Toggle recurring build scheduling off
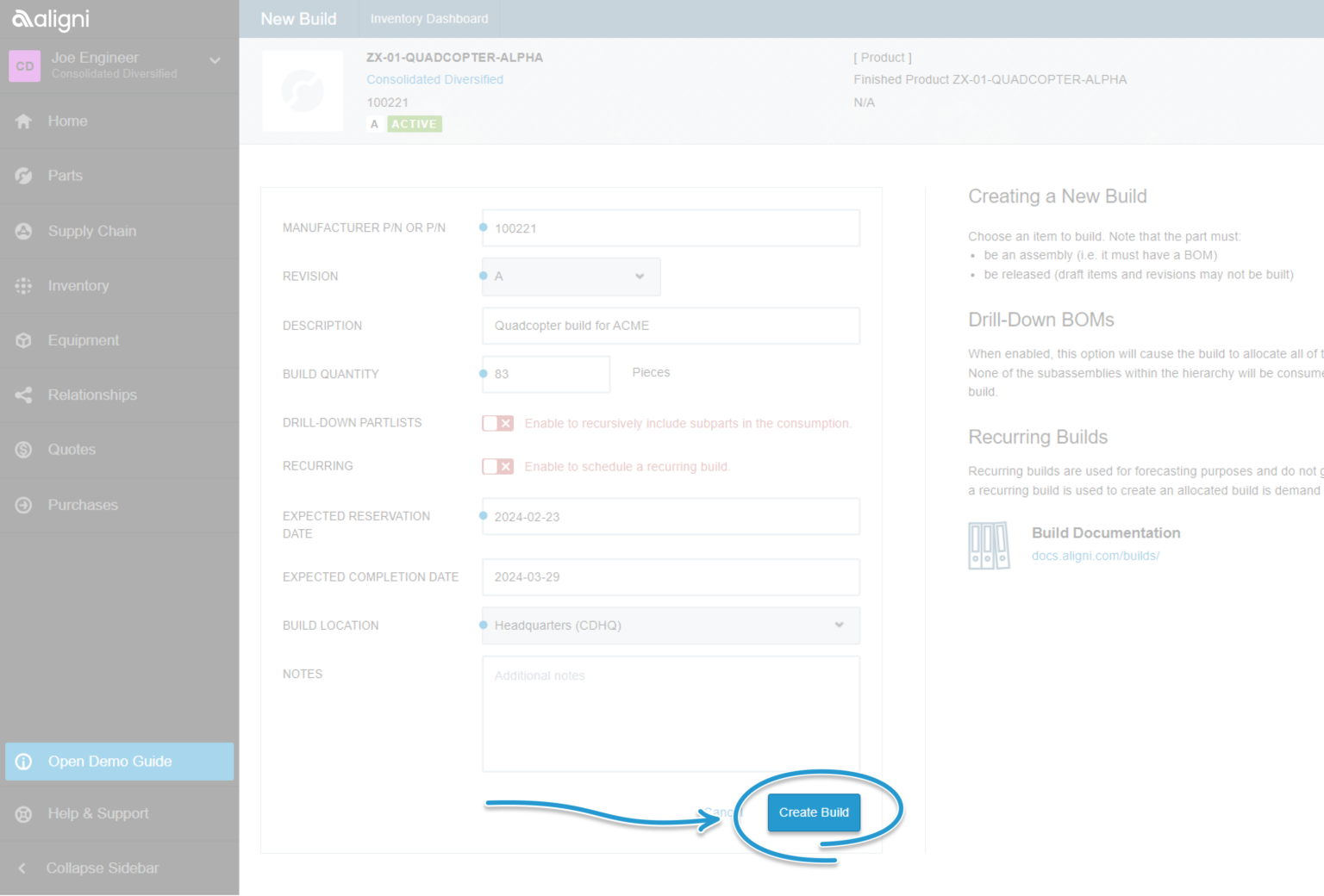Image resolution: width=1324 pixels, height=896 pixels. 497,466
